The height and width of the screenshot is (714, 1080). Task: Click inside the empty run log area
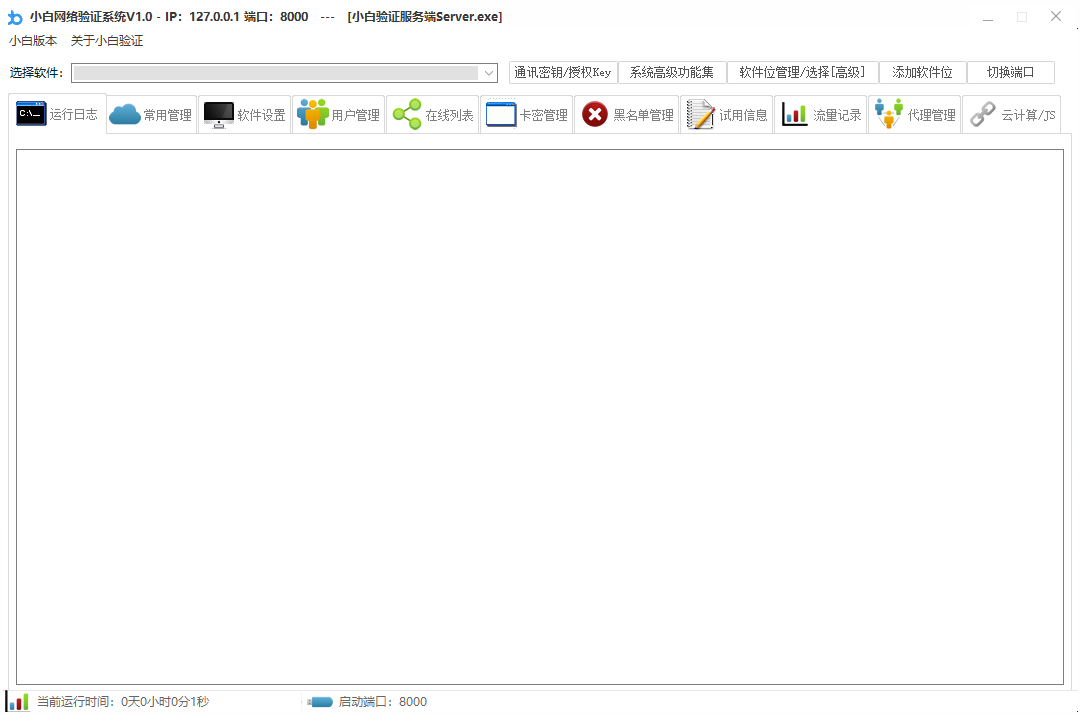tap(540, 416)
